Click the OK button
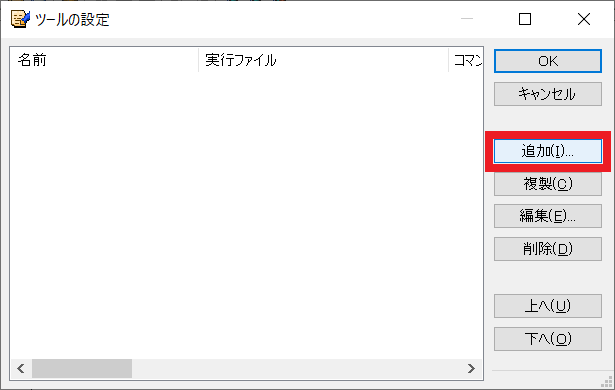615x390 pixels. tap(548, 61)
